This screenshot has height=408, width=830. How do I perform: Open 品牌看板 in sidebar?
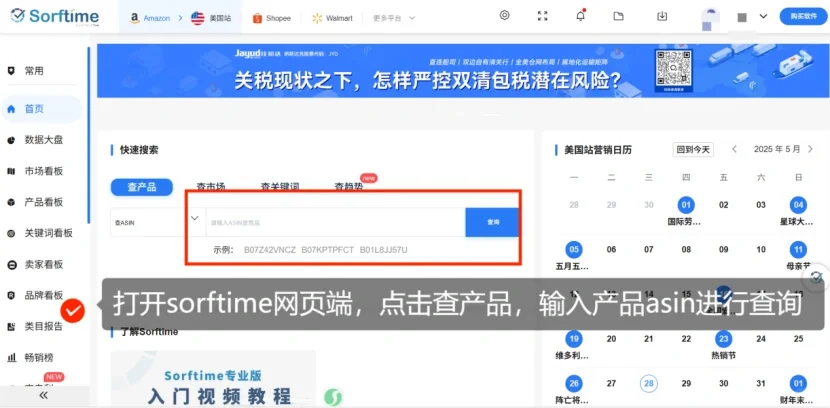click(x=43, y=295)
